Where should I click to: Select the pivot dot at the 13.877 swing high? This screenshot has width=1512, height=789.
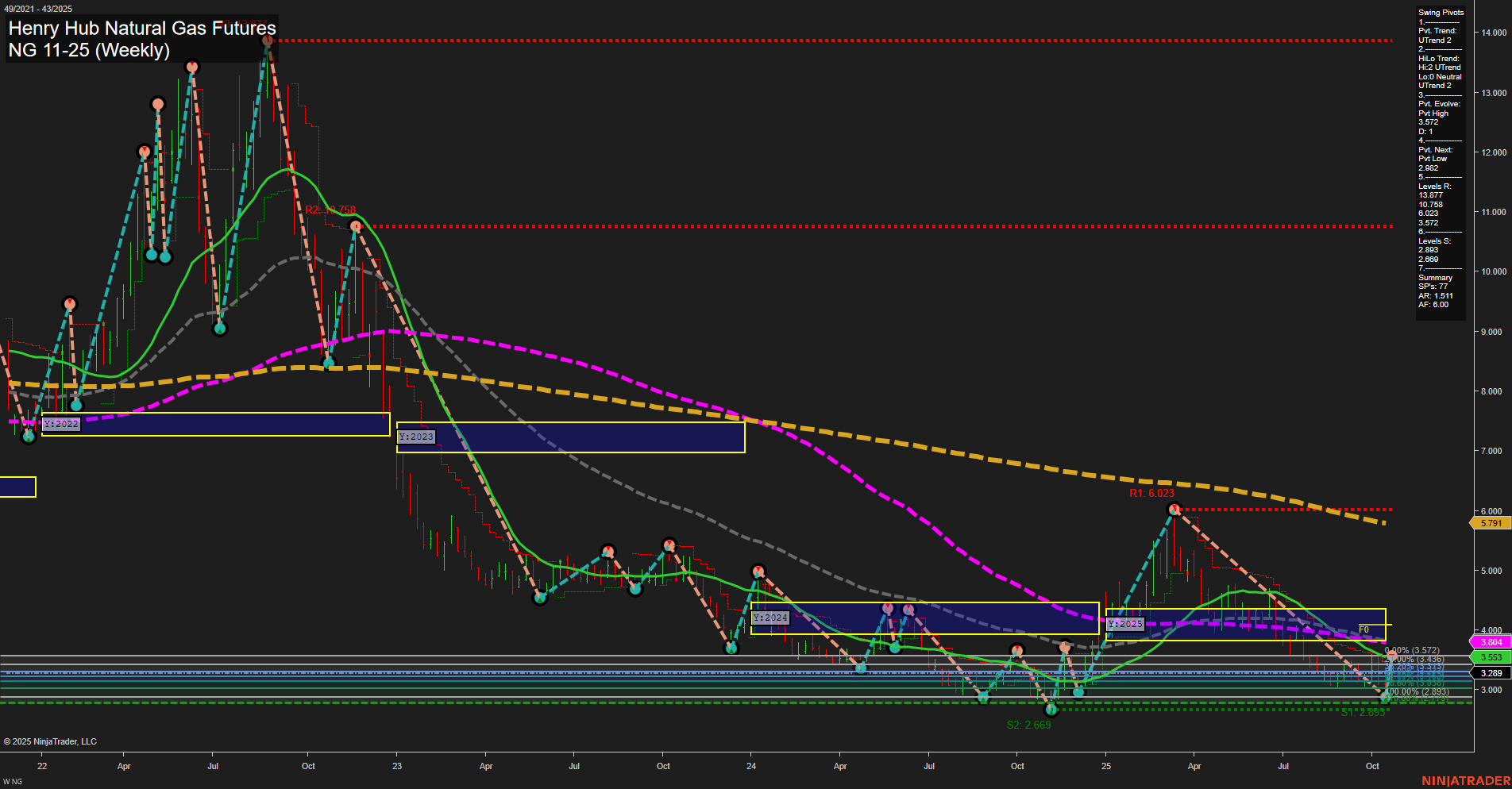(268, 40)
